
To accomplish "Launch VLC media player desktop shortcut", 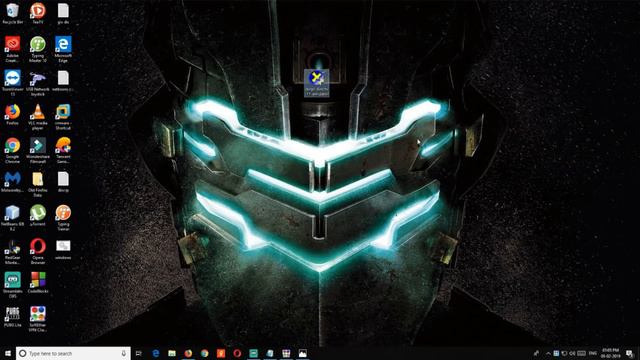I will pos(38,117).
